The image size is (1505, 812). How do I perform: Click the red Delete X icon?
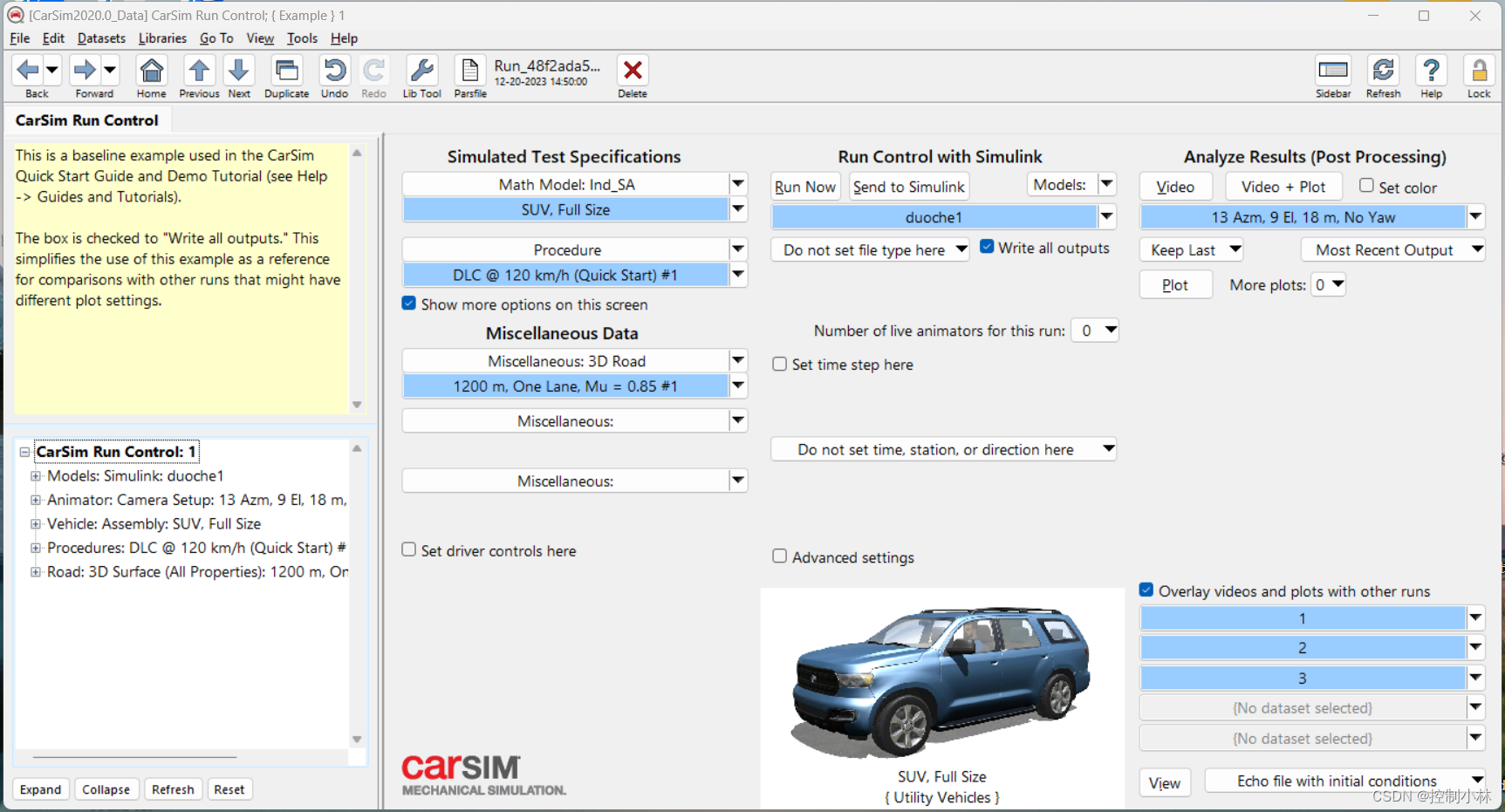pos(633,71)
